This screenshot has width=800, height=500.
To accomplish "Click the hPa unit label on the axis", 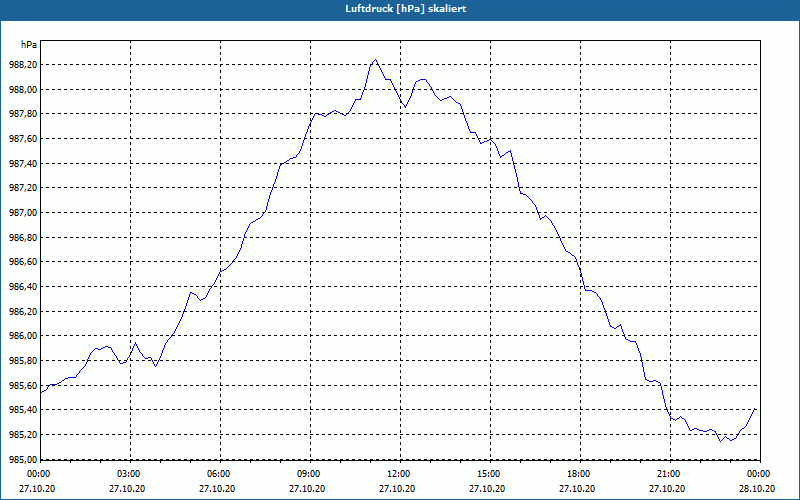I will point(29,45).
